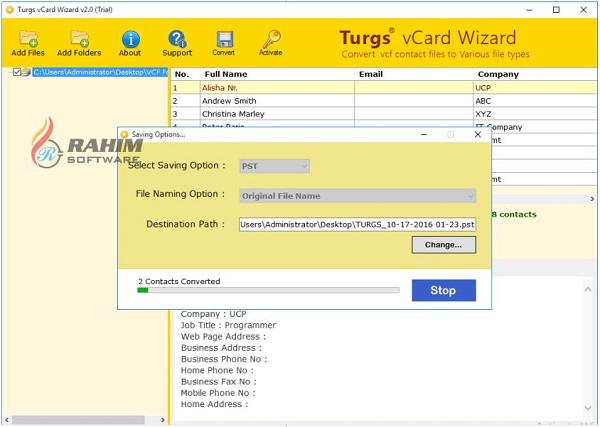Viewport: 600px width, 427px height.
Task: Select the C:\Users\Administrator\Desktop folder tree item
Action: [100, 72]
